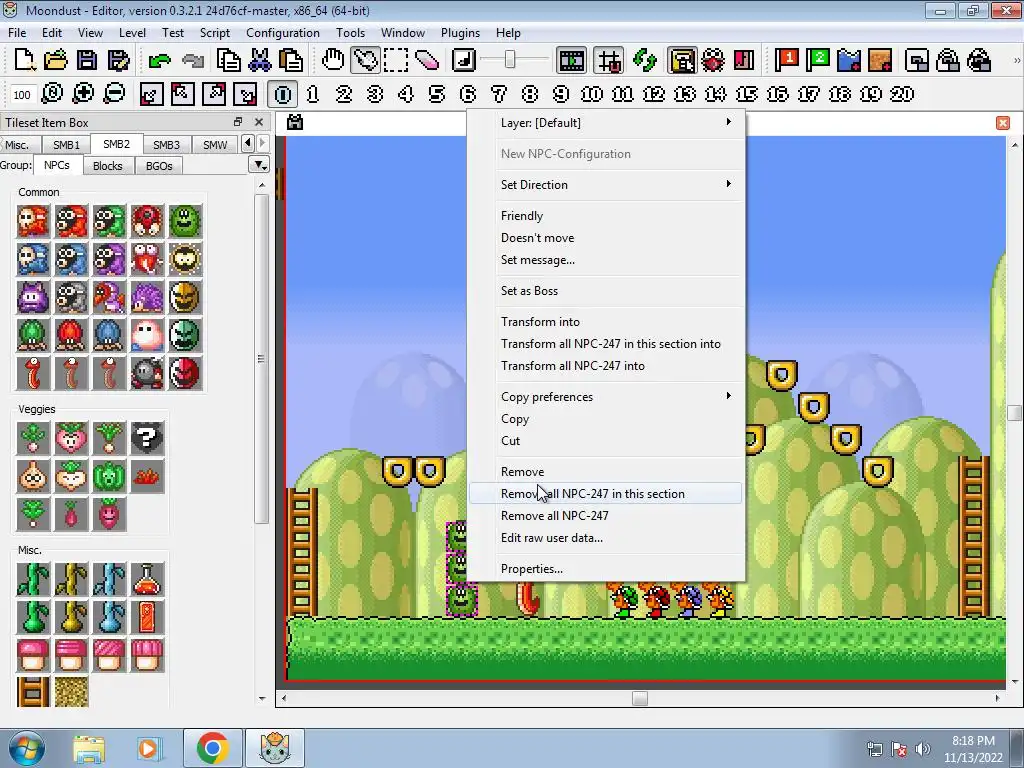Set player 1 start point flag
Screen dimensions: 1024x768
click(786, 61)
